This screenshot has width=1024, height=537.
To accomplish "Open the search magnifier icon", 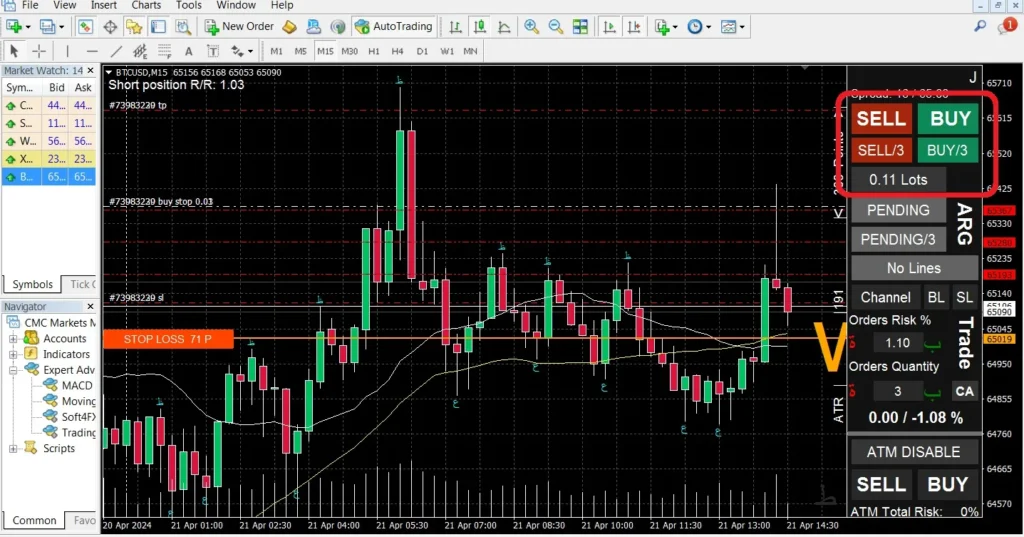I will click(x=980, y=27).
